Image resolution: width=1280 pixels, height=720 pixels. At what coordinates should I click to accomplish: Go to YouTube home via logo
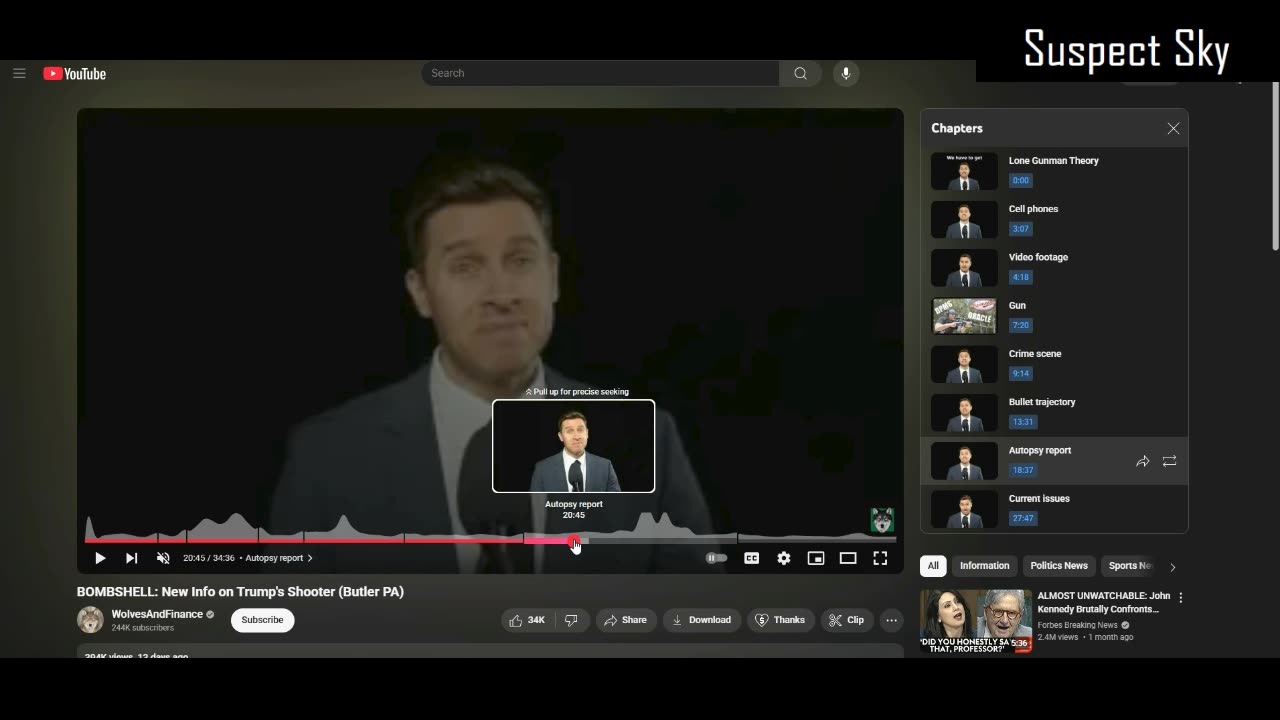75,74
